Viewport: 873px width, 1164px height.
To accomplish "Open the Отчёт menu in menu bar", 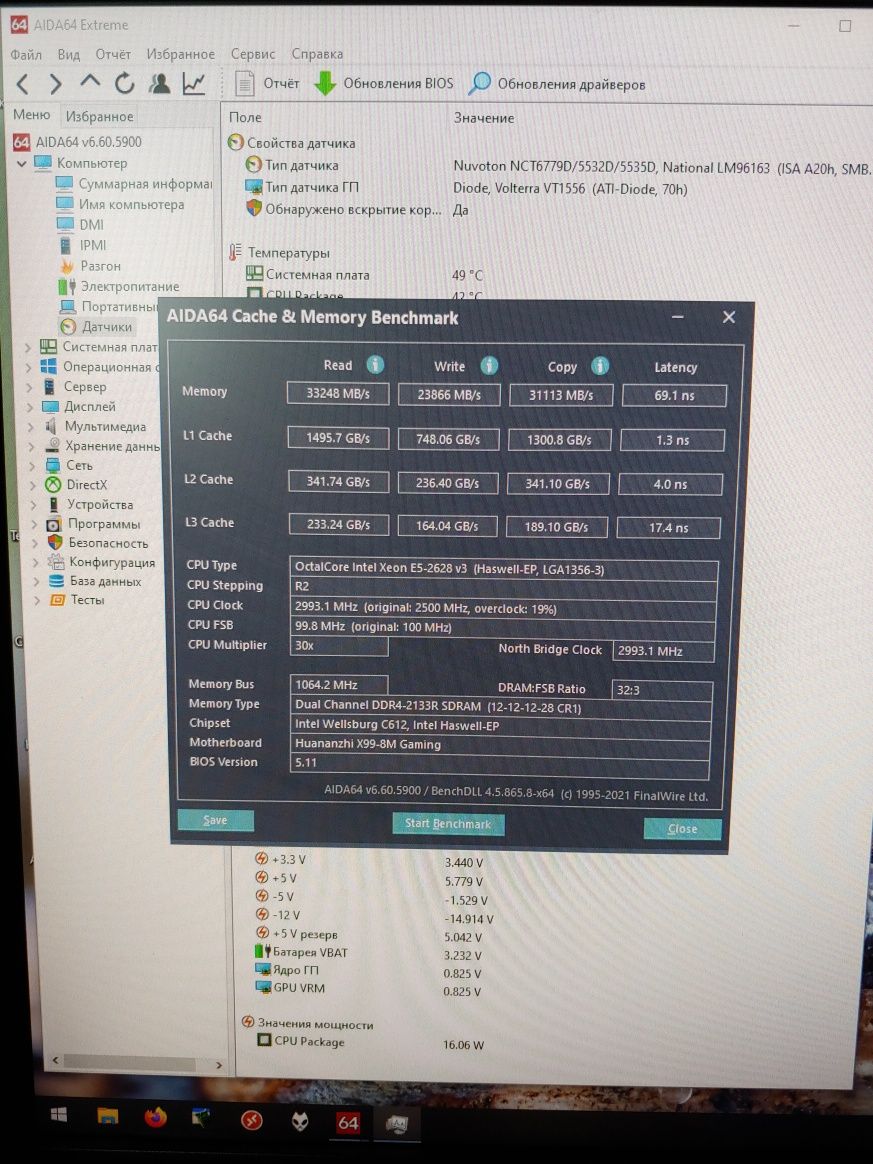I will (113, 54).
